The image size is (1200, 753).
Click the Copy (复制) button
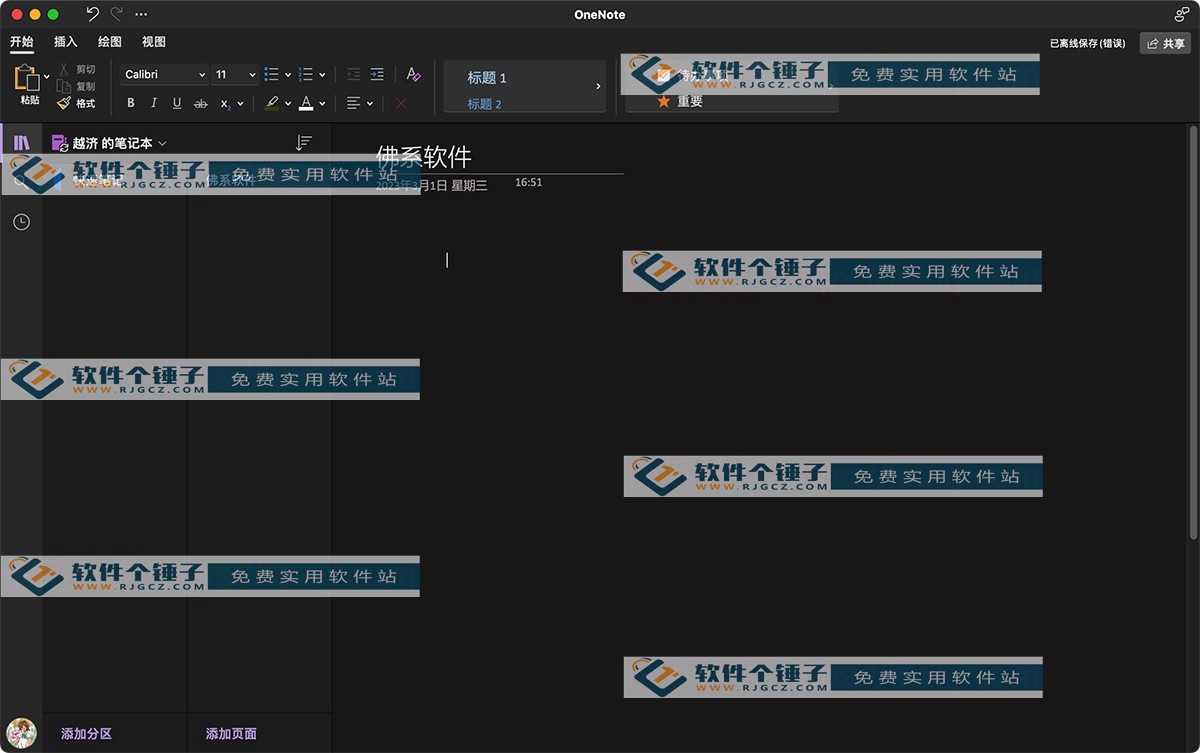[x=76, y=86]
